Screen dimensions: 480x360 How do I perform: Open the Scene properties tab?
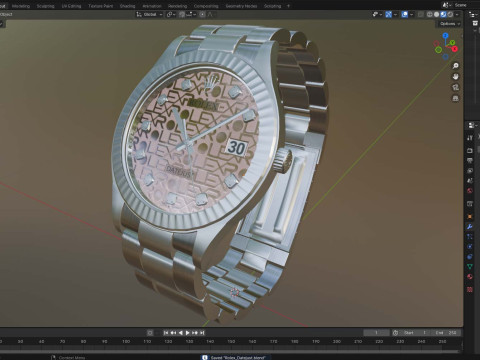[x=470, y=180]
